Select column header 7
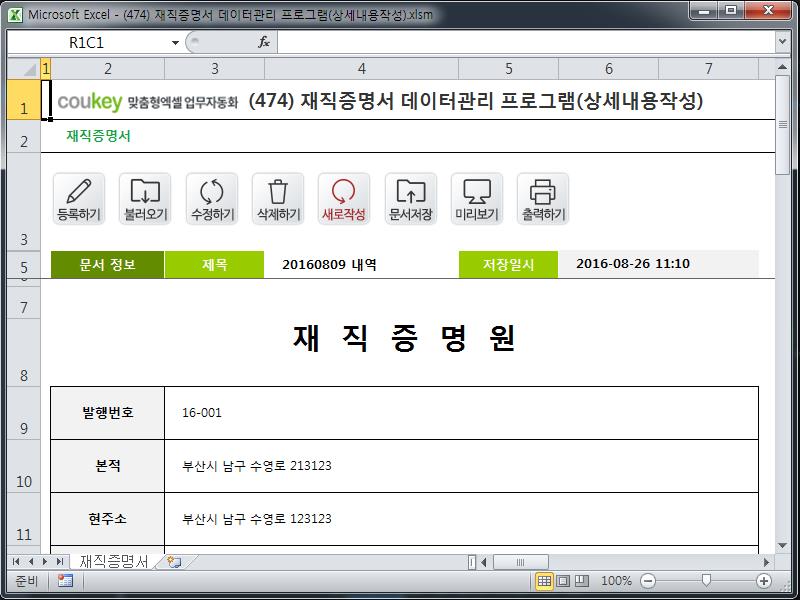800x600 pixels. (709, 68)
